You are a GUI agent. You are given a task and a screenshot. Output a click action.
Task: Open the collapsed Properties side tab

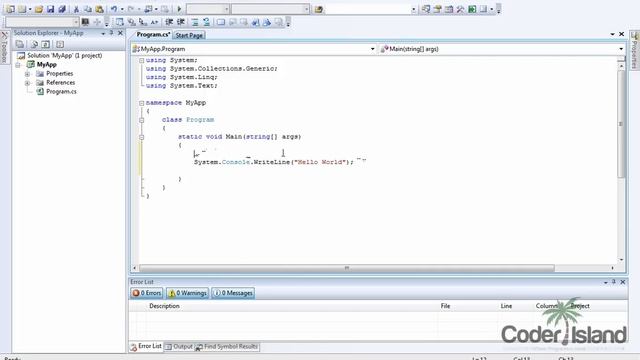pyautogui.click(x=634, y=51)
